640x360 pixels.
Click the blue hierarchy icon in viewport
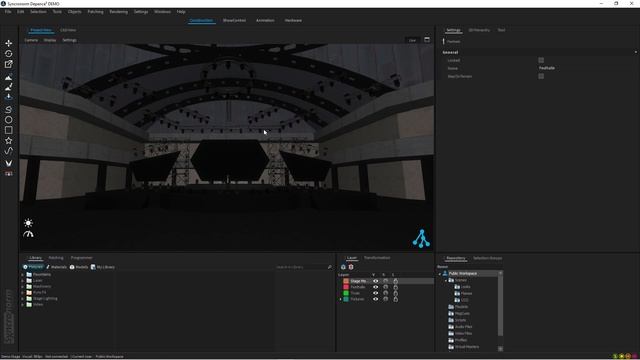421,239
